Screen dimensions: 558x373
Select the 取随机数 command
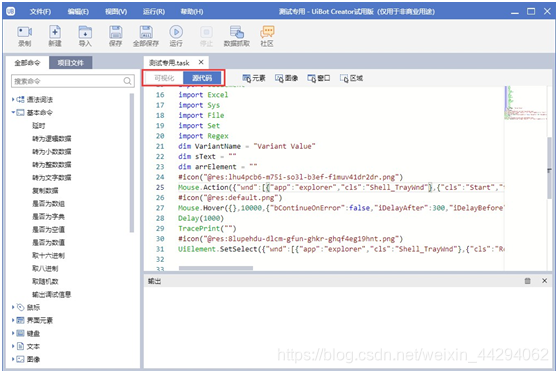(x=45, y=281)
